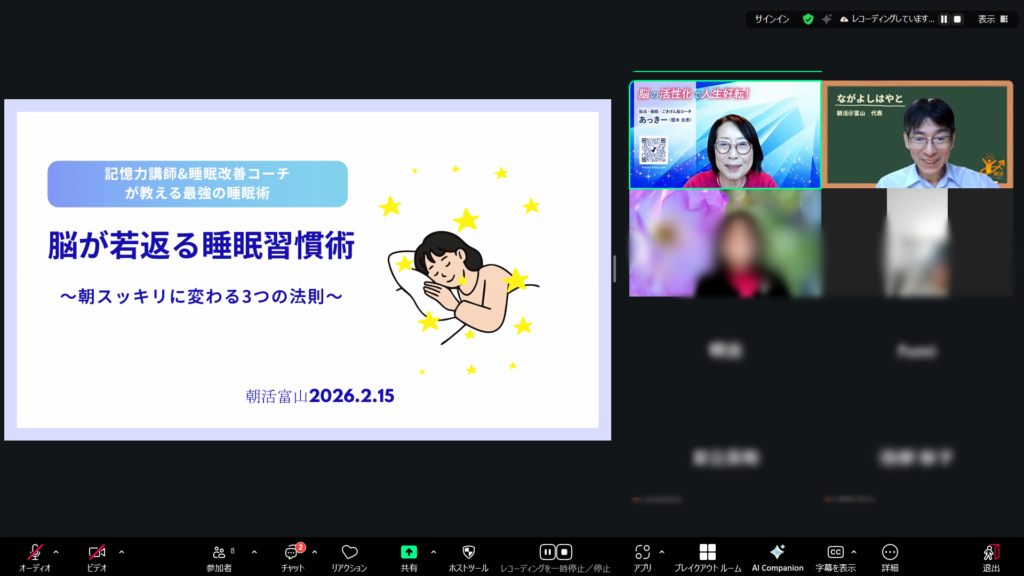Click the green 共有 share screen icon
Screen dimensions: 1024x576
click(x=409, y=552)
